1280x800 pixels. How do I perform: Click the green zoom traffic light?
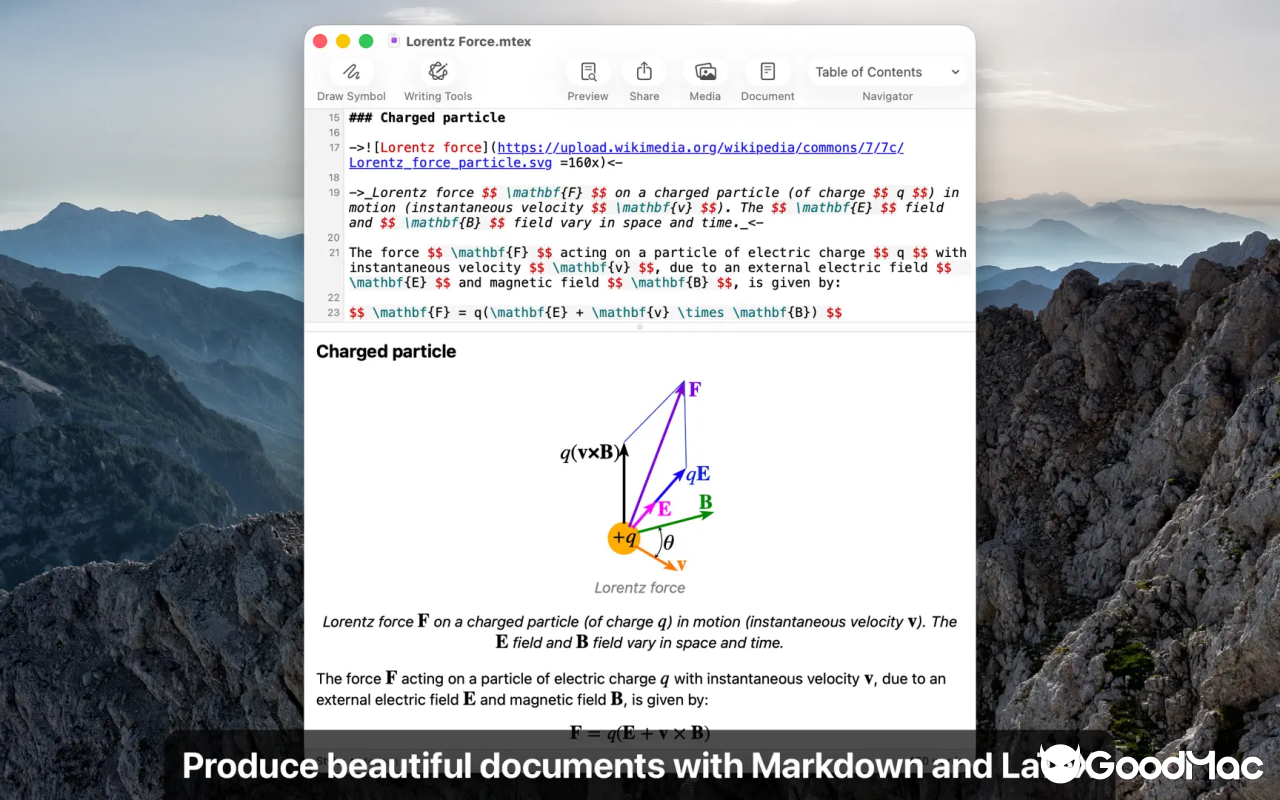click(x=365, y=41)
